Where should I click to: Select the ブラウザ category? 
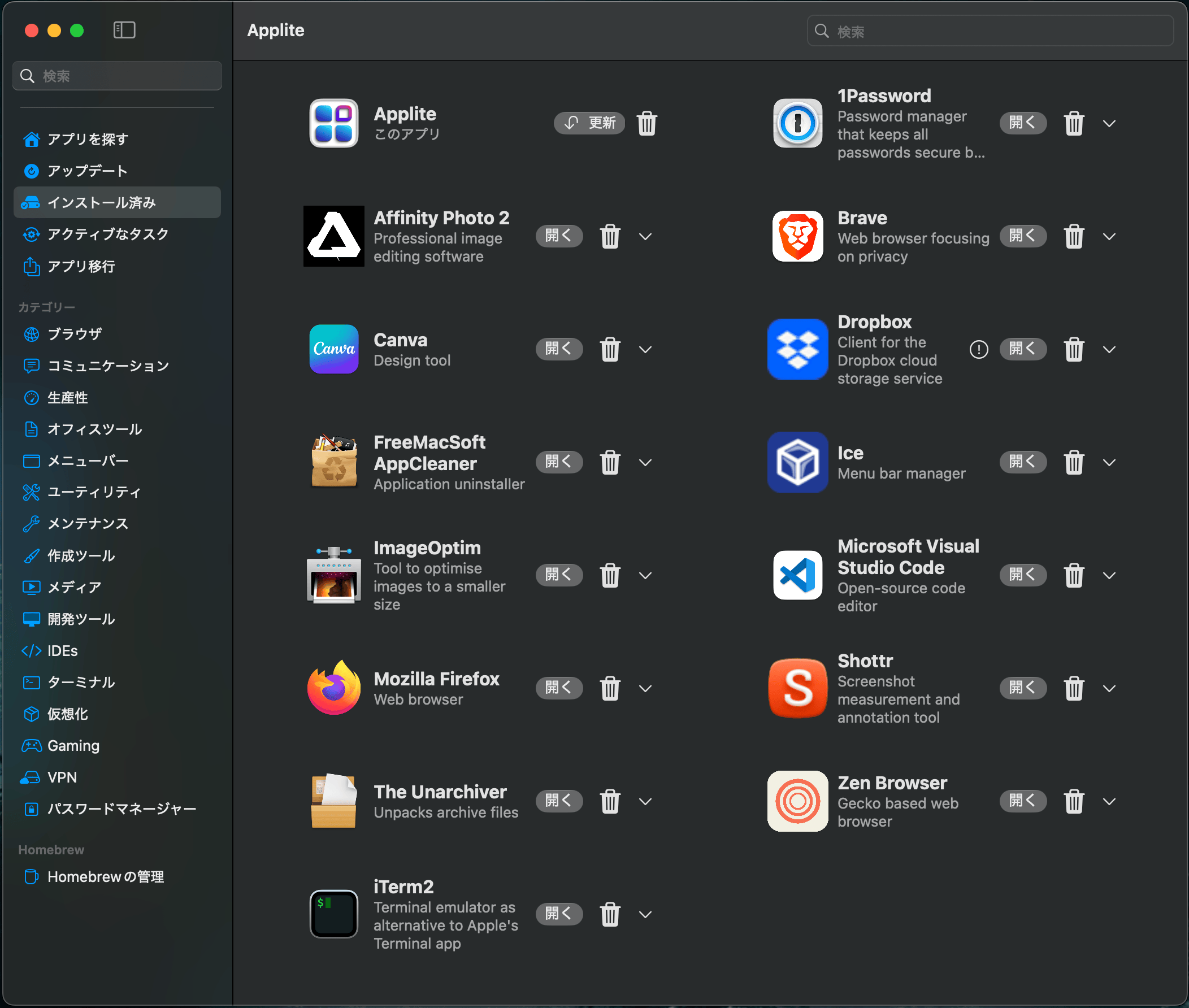tap(74, 334)
